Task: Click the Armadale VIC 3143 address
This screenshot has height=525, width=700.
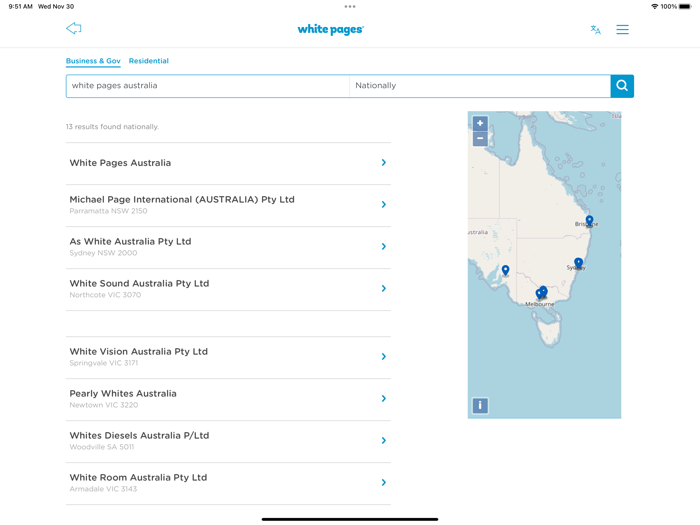Action: 103,489
